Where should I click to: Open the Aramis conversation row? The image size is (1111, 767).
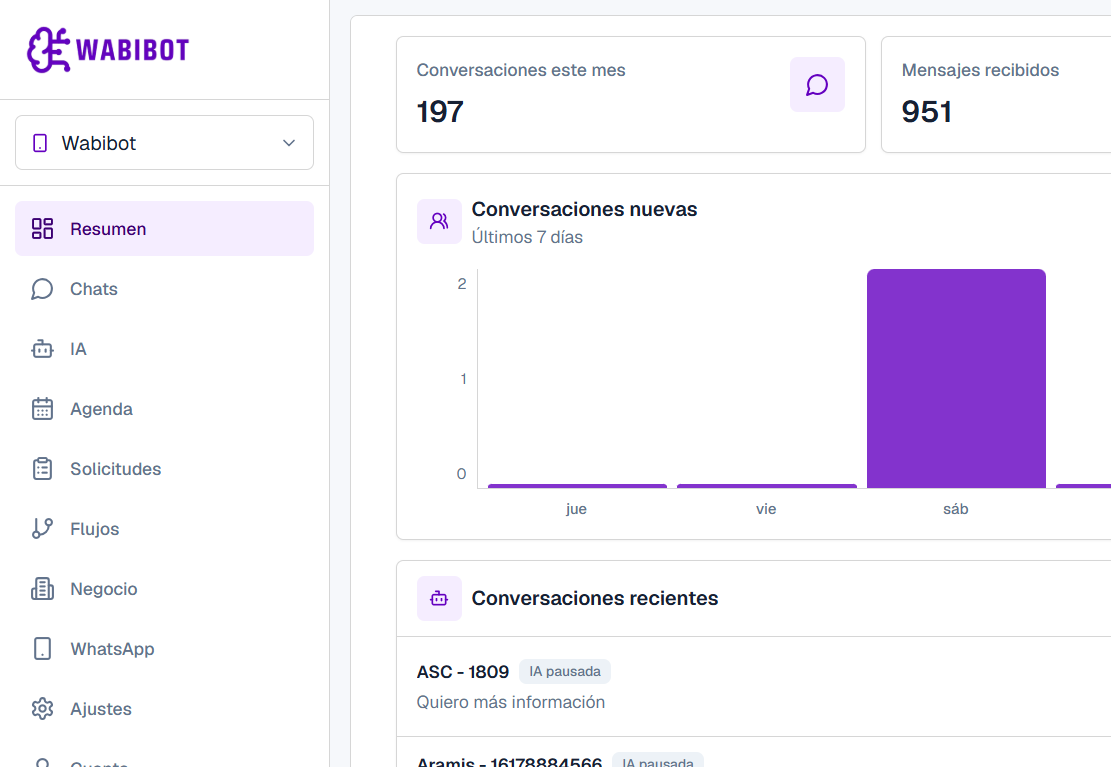(x=754, y=753)
